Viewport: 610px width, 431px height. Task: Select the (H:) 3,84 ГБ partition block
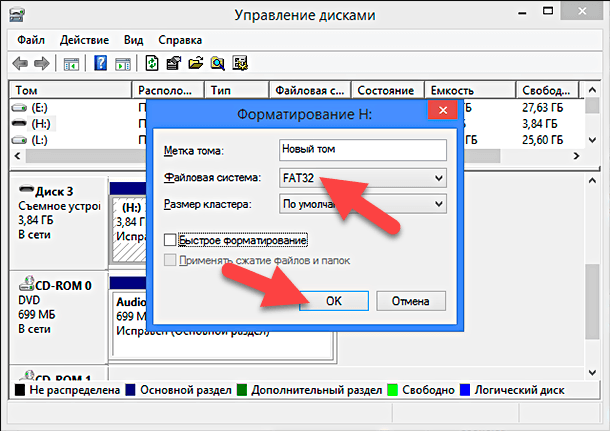point(130,230)
